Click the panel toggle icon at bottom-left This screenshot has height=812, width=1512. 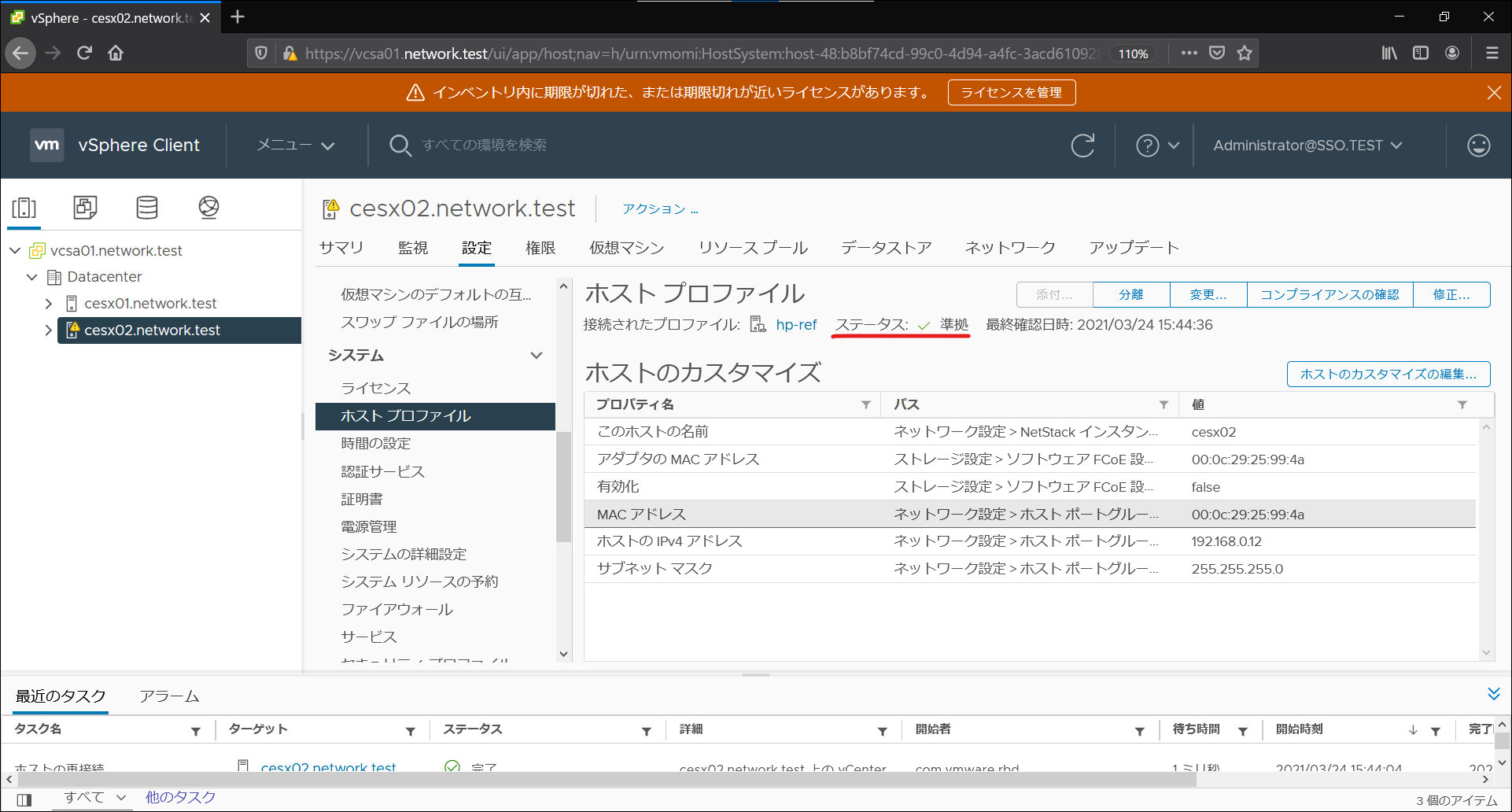click(x=24, y=799)
